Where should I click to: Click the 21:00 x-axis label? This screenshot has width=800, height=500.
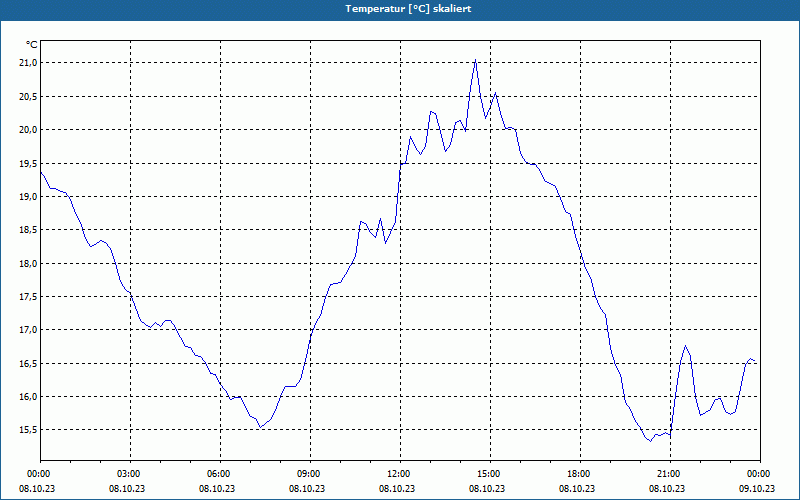pos(667,474)
